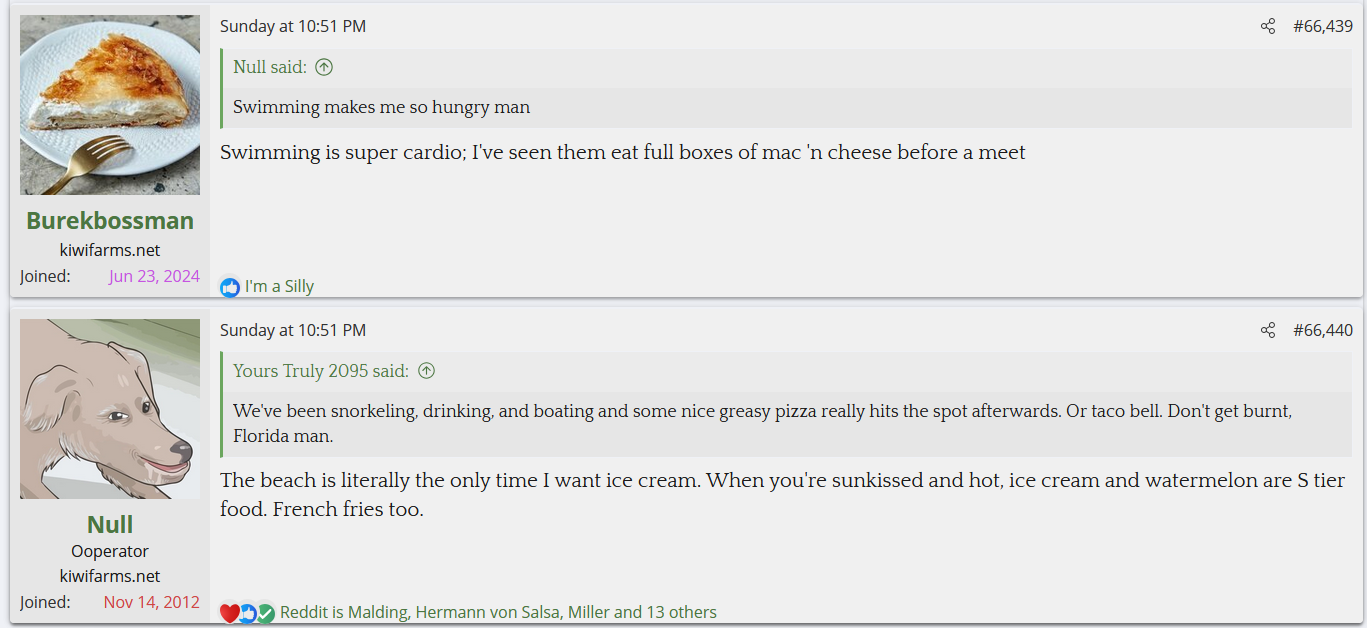This screenshot has width=1367, height=628.
Task: Click the thumbs-up reaction icon under Burekbossman's post
Action: [230, 287]
